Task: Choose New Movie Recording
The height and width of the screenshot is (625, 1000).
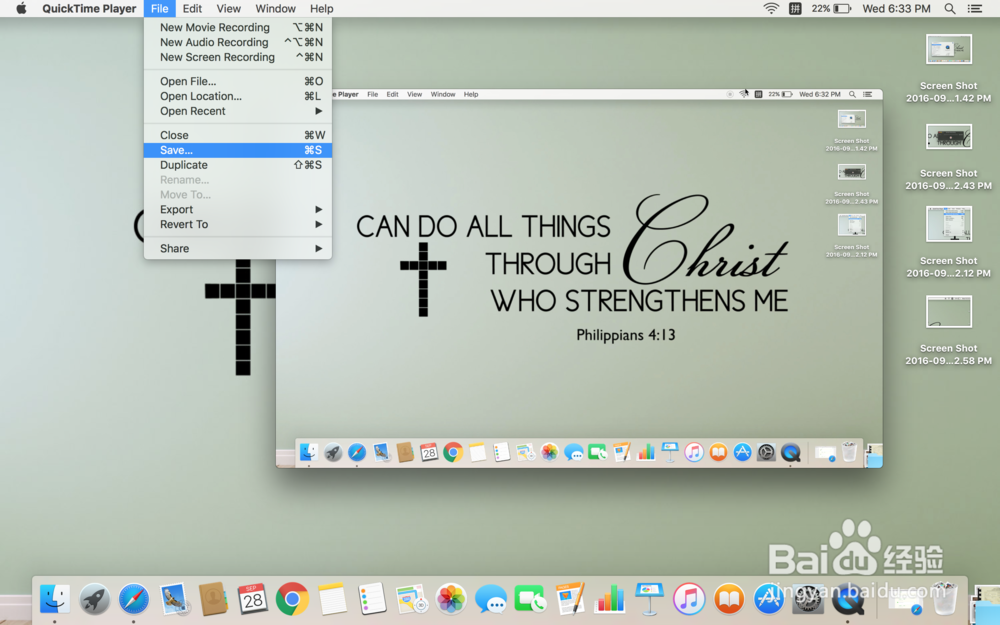Action: pos(238,27)
